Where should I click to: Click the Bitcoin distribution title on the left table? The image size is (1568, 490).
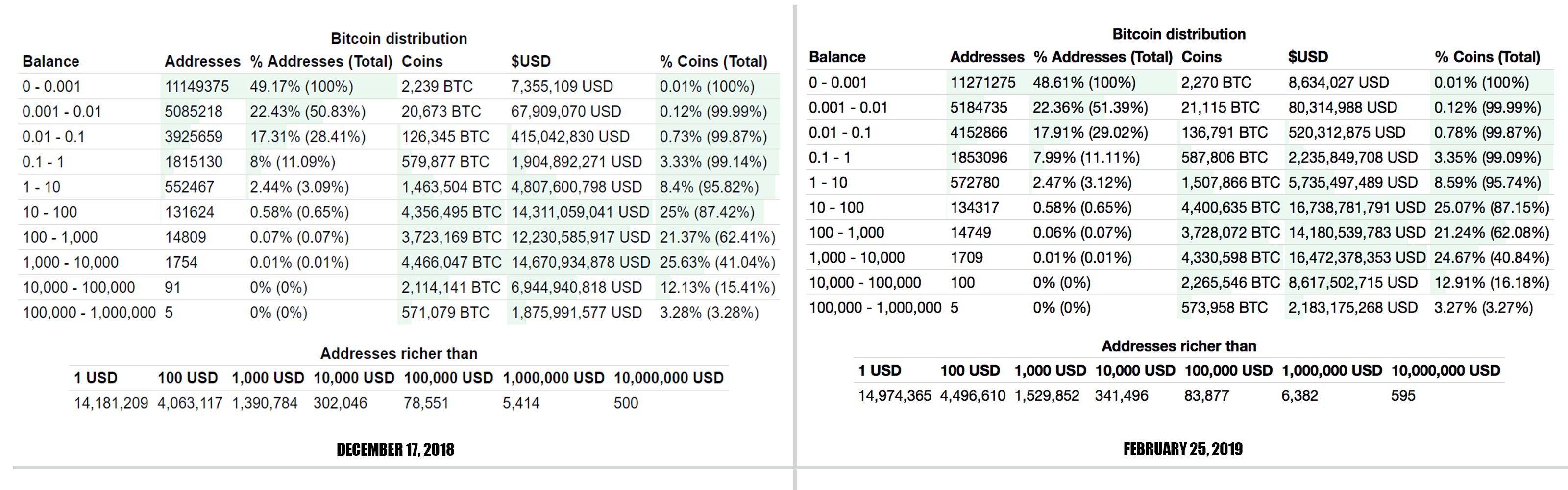coord(399,38)
